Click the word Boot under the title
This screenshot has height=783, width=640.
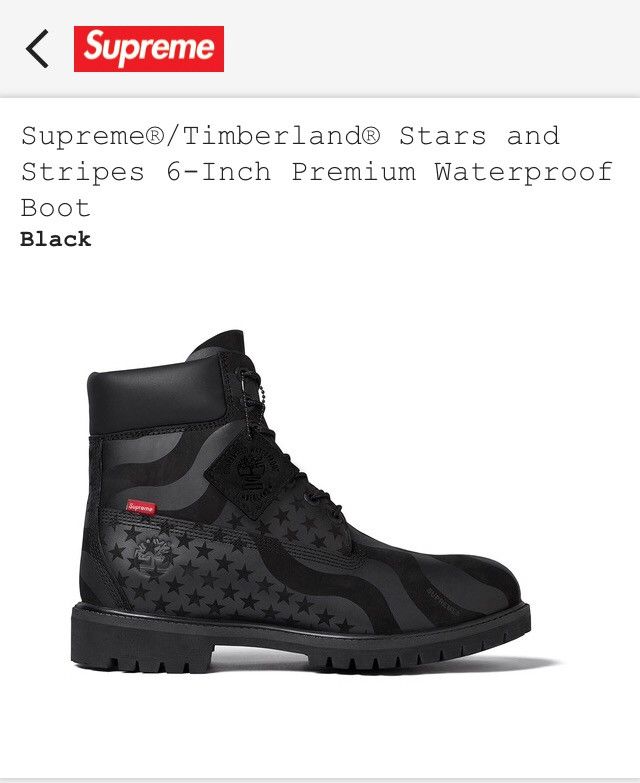click(55, 207)
